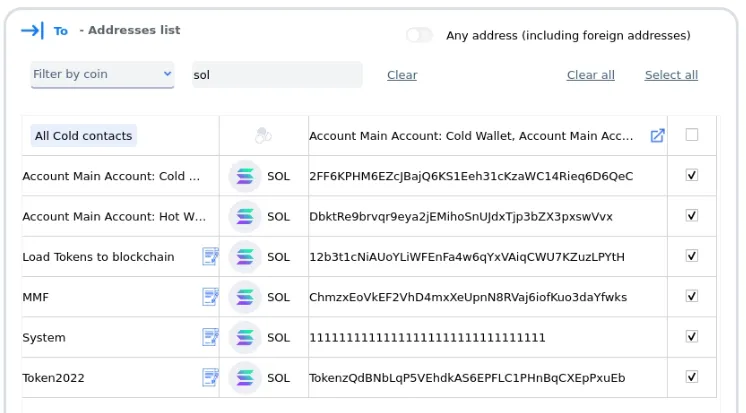Click edit note icon for Token2022
The width and height of the screenshot is (746, 413).
coord(210,378)
